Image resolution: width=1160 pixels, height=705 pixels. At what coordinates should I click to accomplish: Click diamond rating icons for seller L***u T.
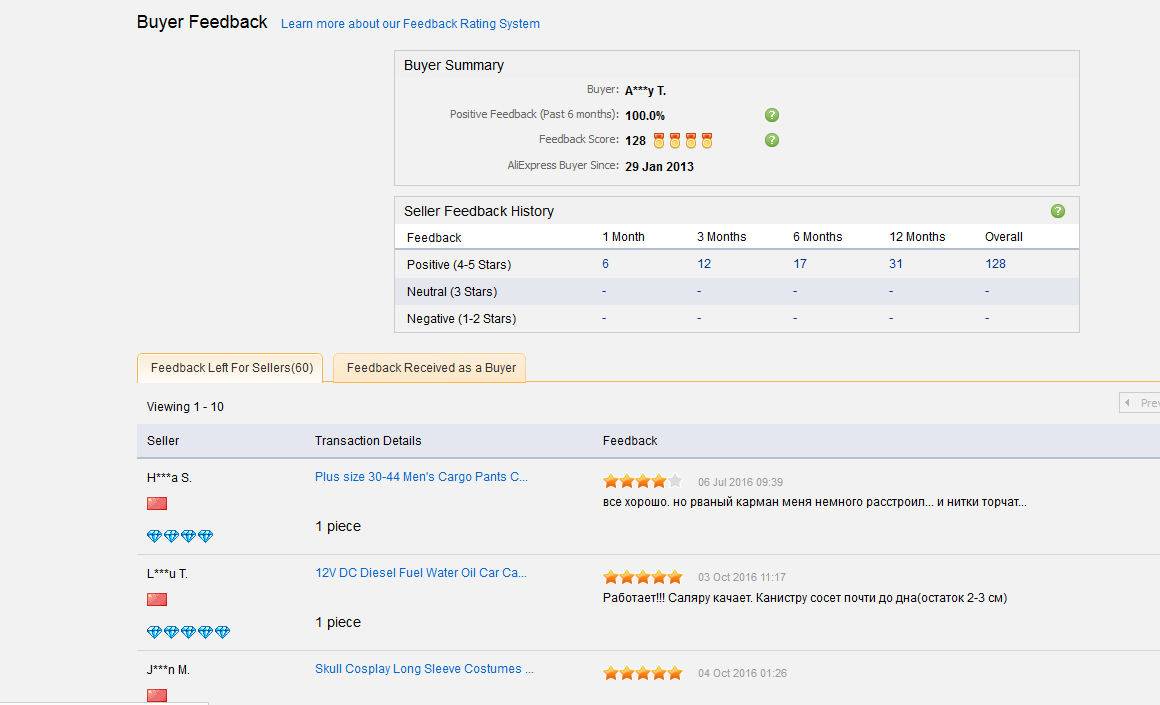pos(188,633)
